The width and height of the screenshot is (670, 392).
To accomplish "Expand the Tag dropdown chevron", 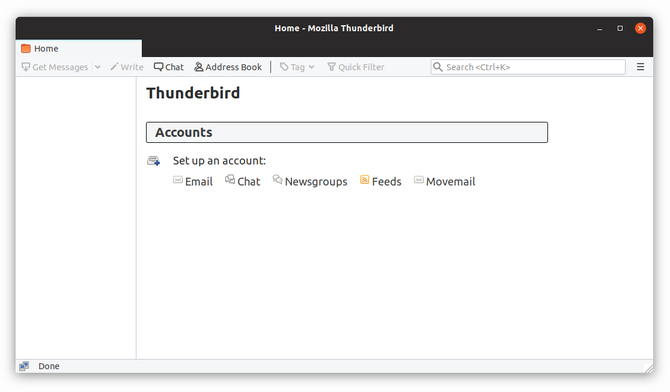I will 311,67.
